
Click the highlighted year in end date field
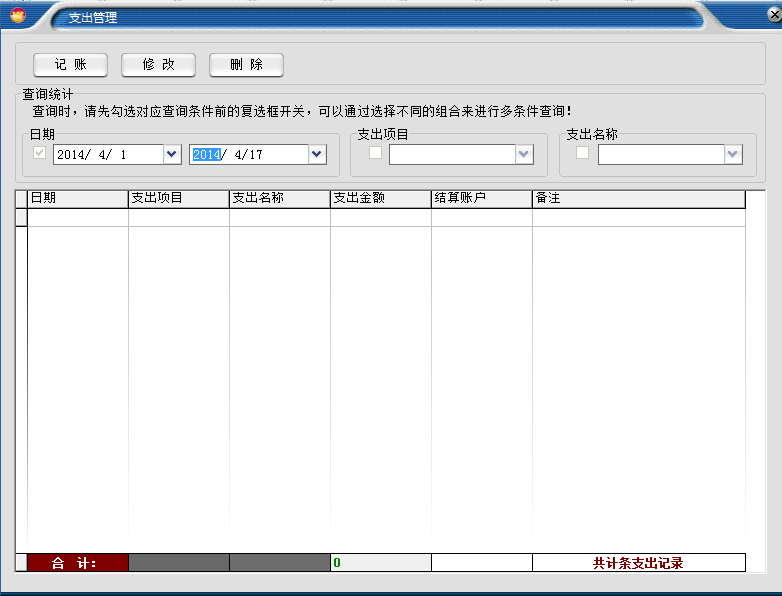pos(206,154)
